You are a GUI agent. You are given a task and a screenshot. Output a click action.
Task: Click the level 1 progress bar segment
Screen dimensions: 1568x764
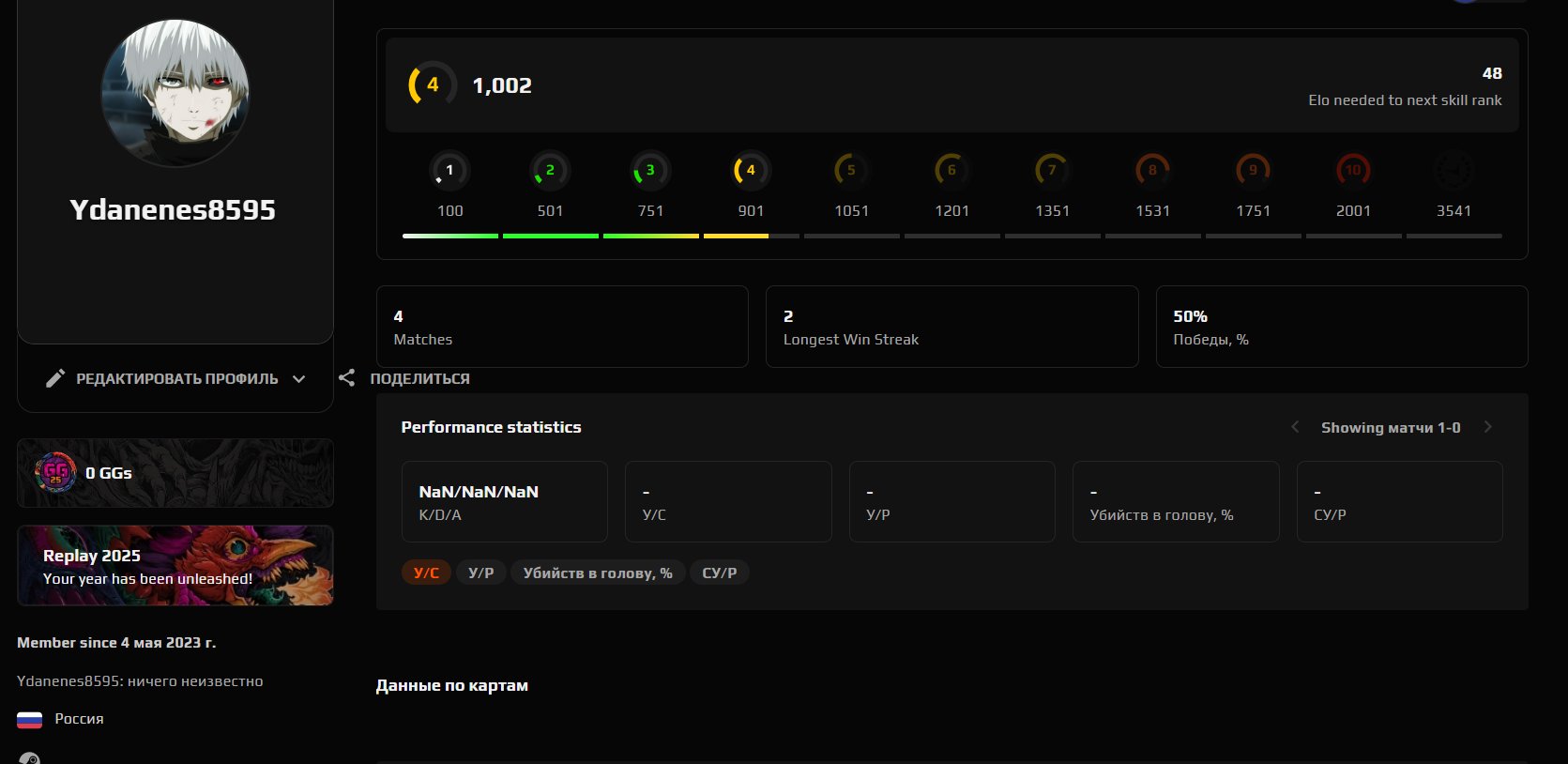(449, 236)
